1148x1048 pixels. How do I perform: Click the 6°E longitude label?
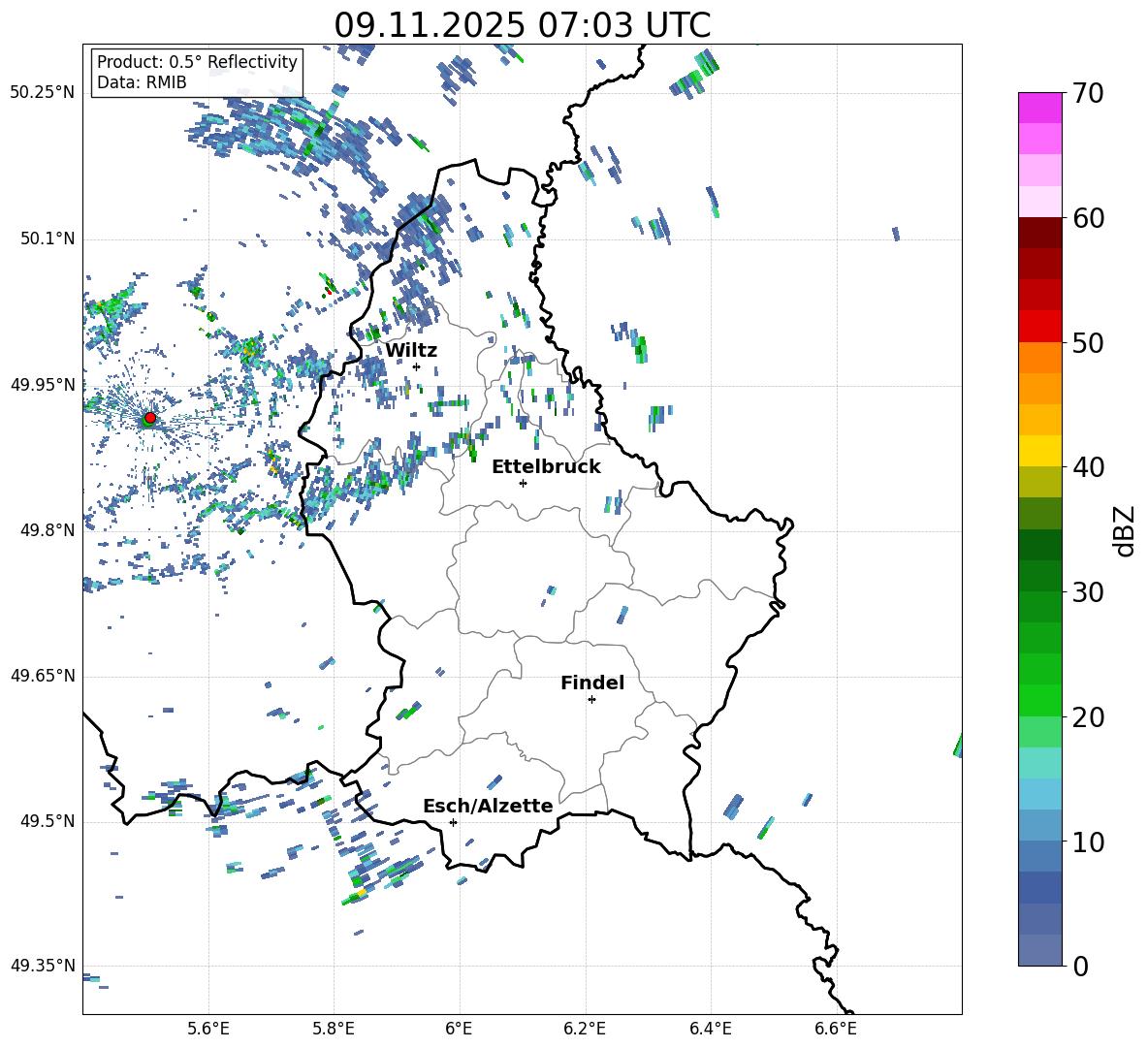(459, 1029)
